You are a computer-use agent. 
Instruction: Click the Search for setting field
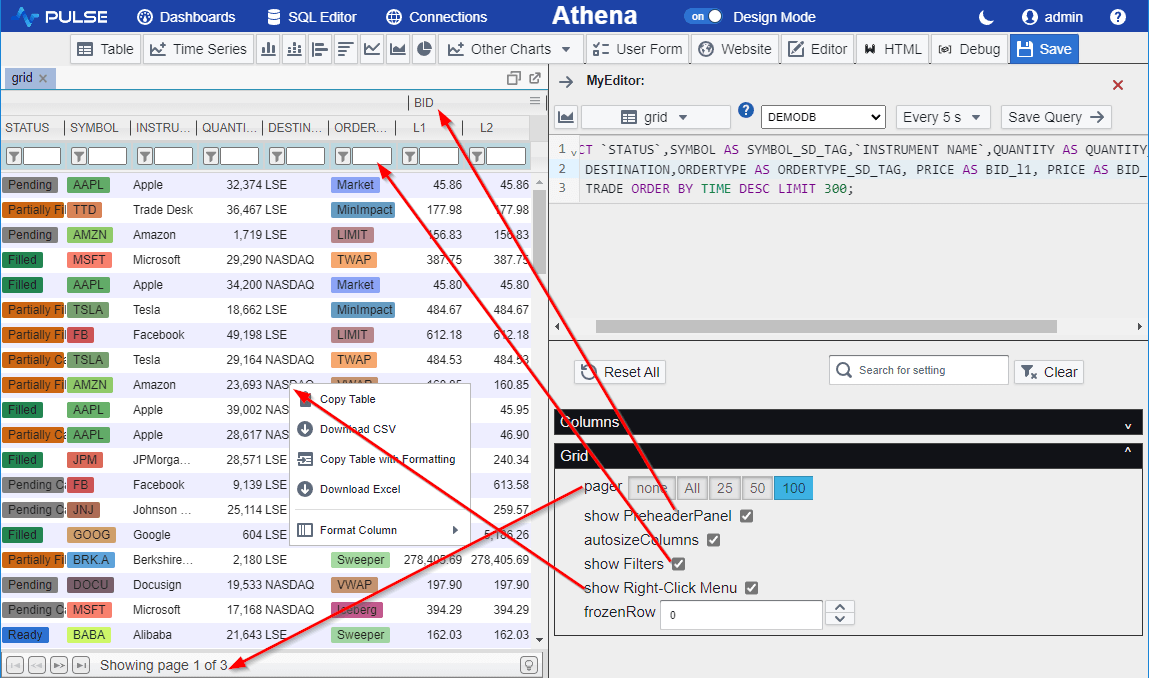tap(919, 370)
